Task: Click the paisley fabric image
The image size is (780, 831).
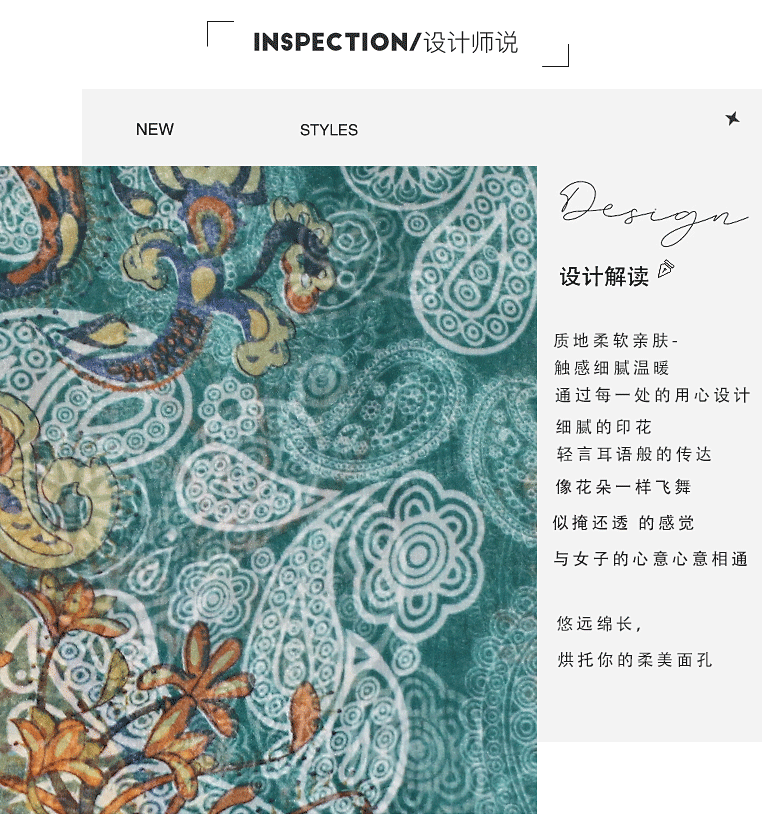Action: (268, 490)
